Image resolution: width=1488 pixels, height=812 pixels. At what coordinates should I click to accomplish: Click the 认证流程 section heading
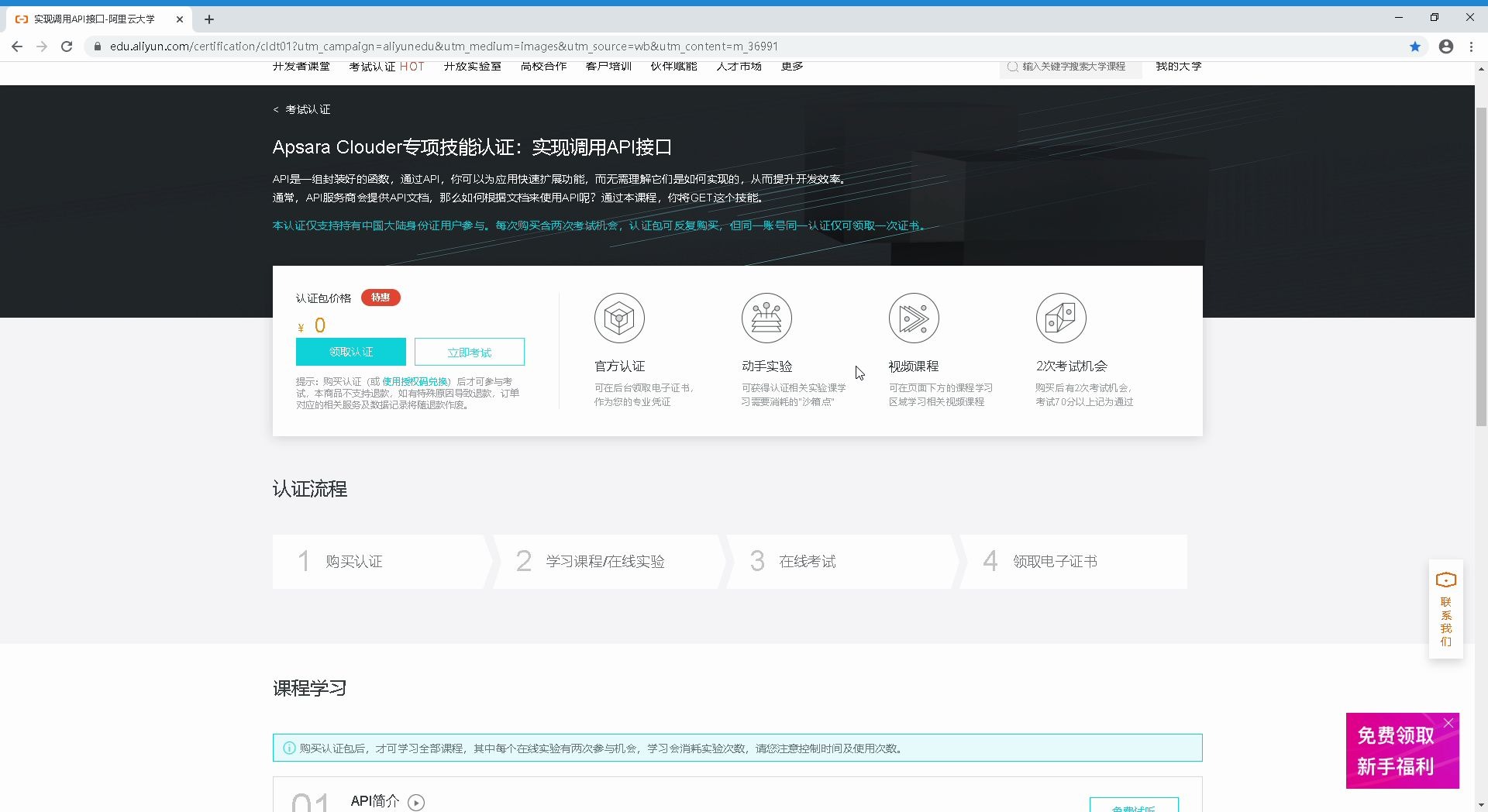[x=310, y=489]
